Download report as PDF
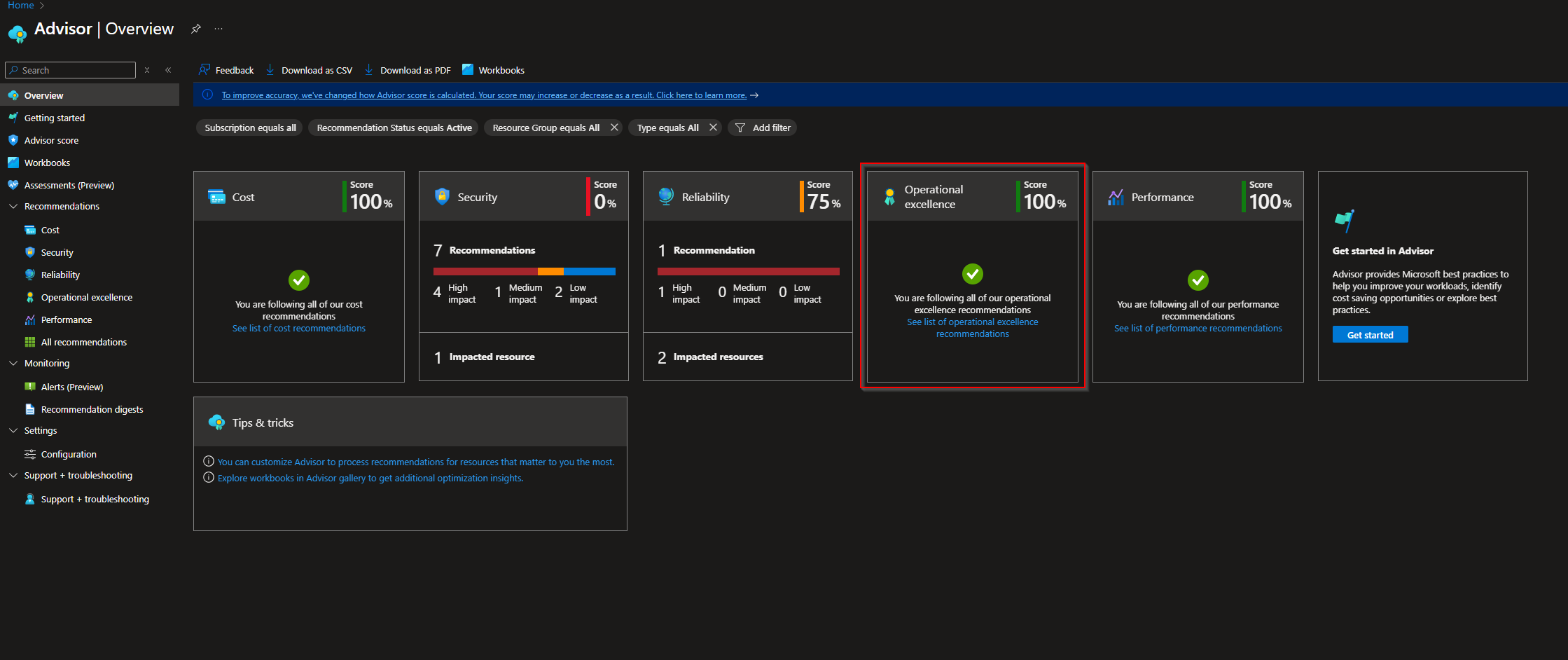This screenshot has height=660, width=1568. point(408,70)
